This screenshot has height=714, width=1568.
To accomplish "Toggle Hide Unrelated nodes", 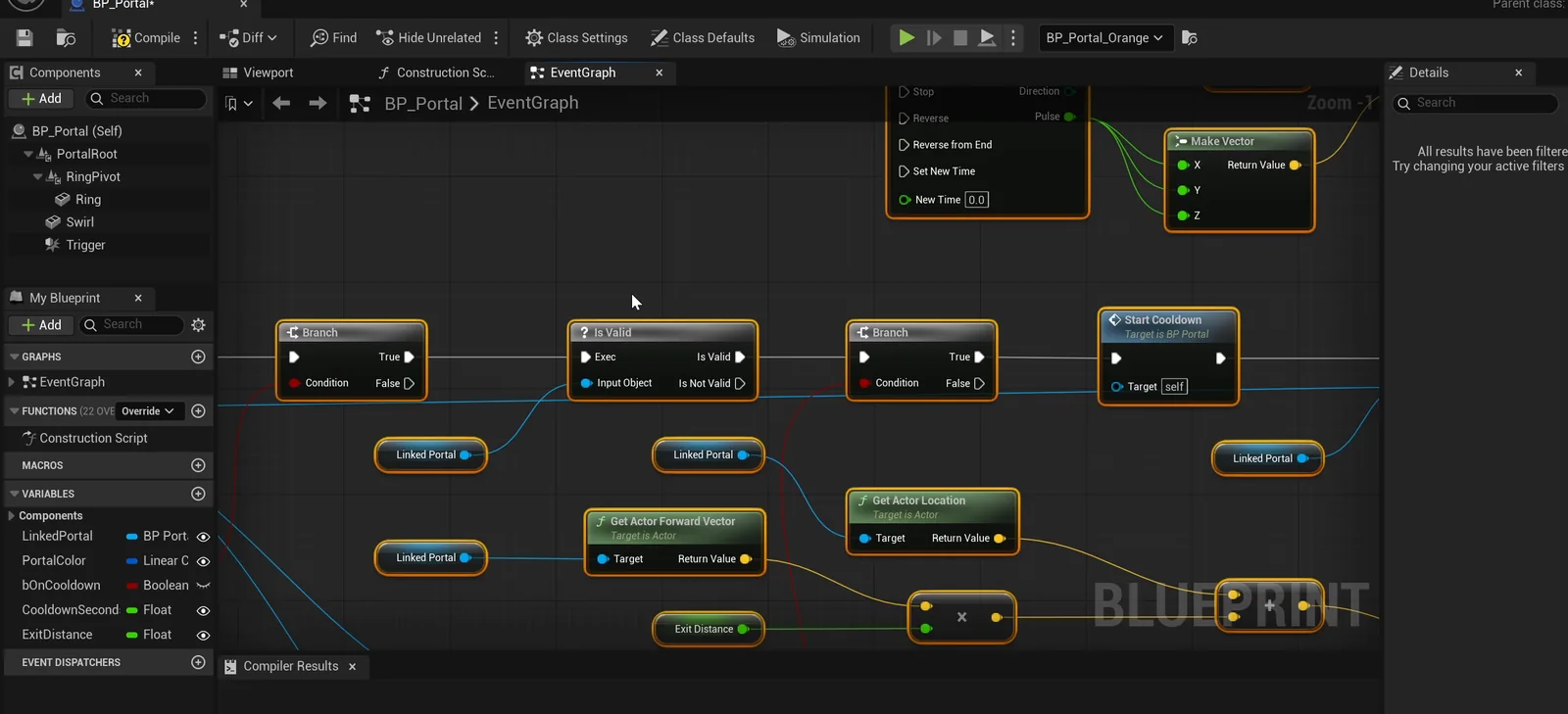I will coord(429,38).
